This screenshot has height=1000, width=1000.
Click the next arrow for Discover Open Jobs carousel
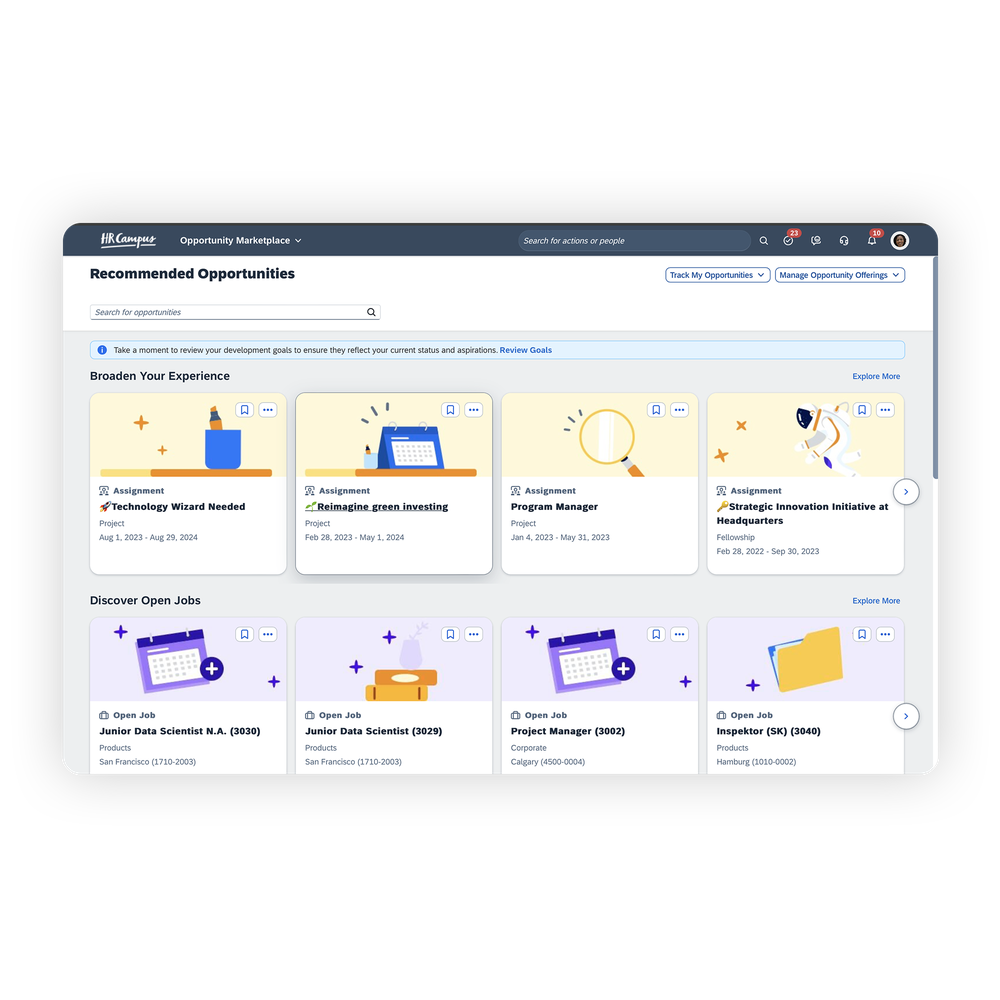tap(905, 716)
